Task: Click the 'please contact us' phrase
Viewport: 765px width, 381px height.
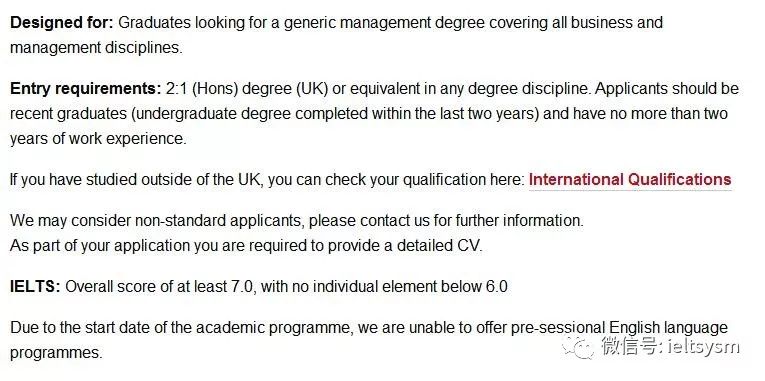Action: point(369,221)
